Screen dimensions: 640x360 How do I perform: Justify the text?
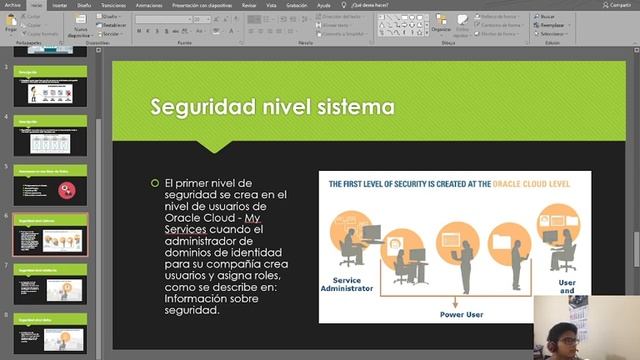coord(279,31)
